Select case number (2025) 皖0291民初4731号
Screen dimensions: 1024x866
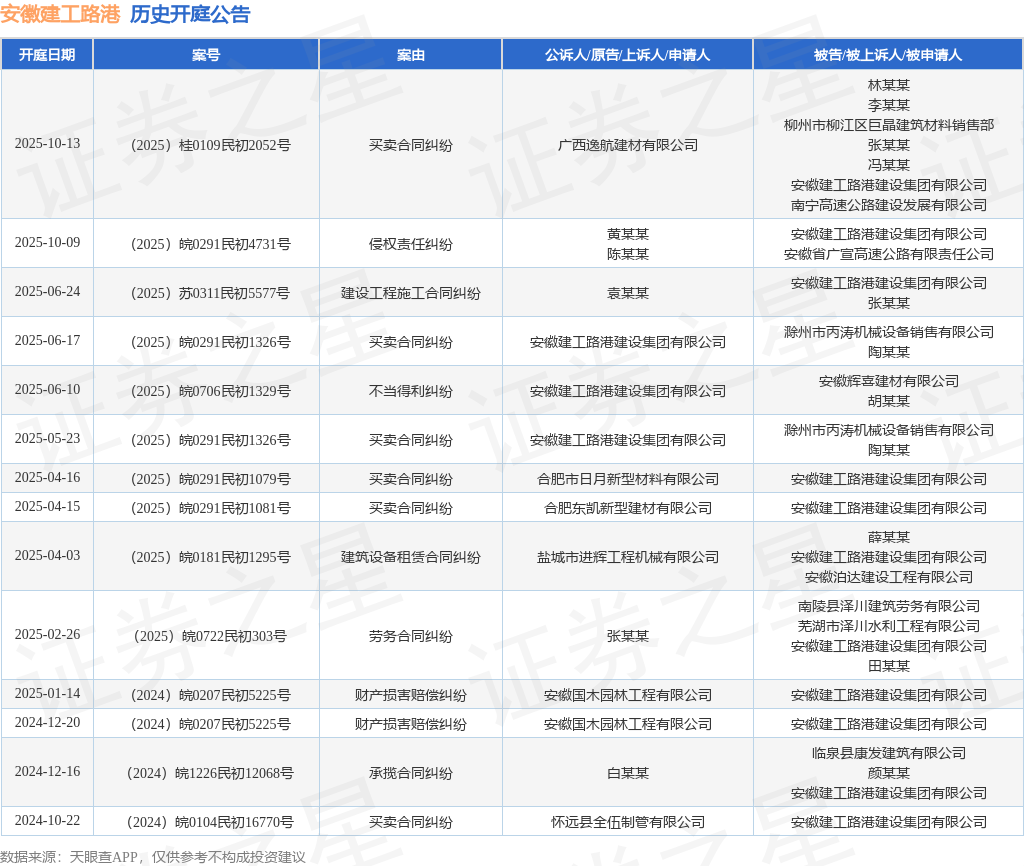coord(210,244)
